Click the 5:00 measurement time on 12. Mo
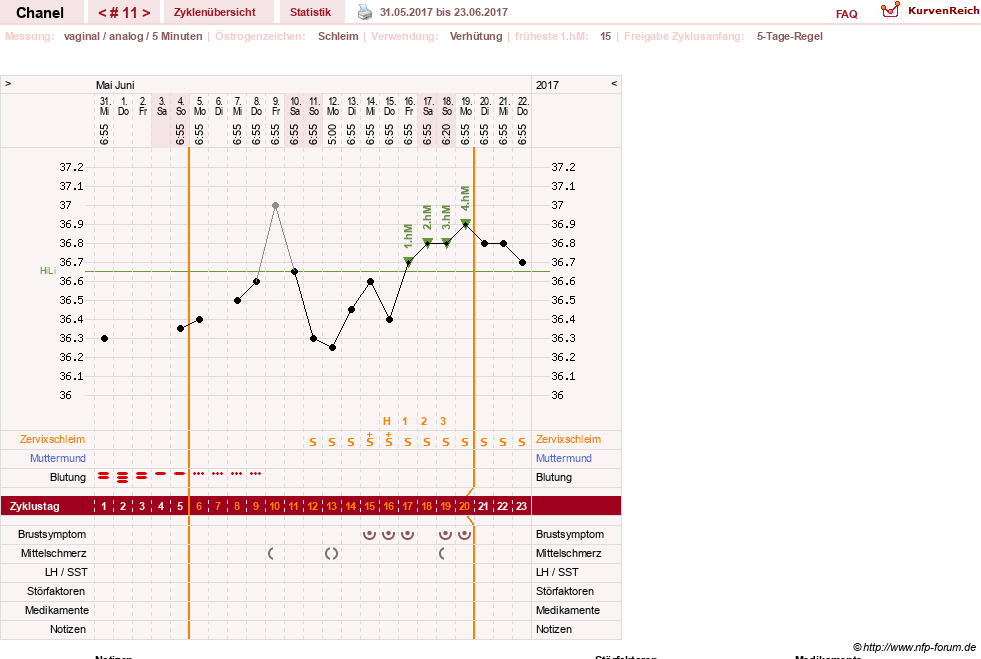 click(x=332, y=134)
